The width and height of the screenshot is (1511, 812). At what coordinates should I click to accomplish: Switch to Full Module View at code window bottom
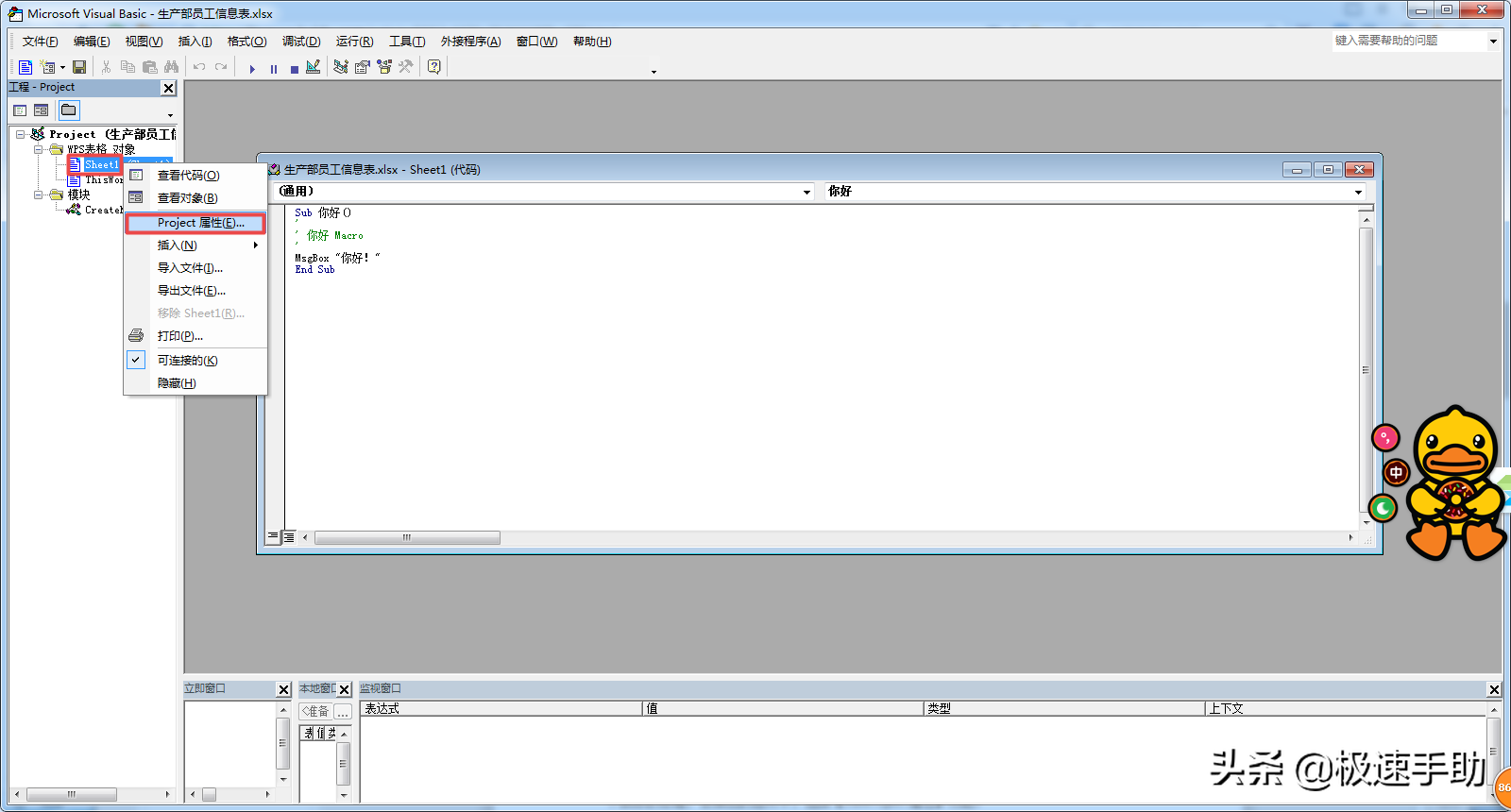tap(289, 537)
